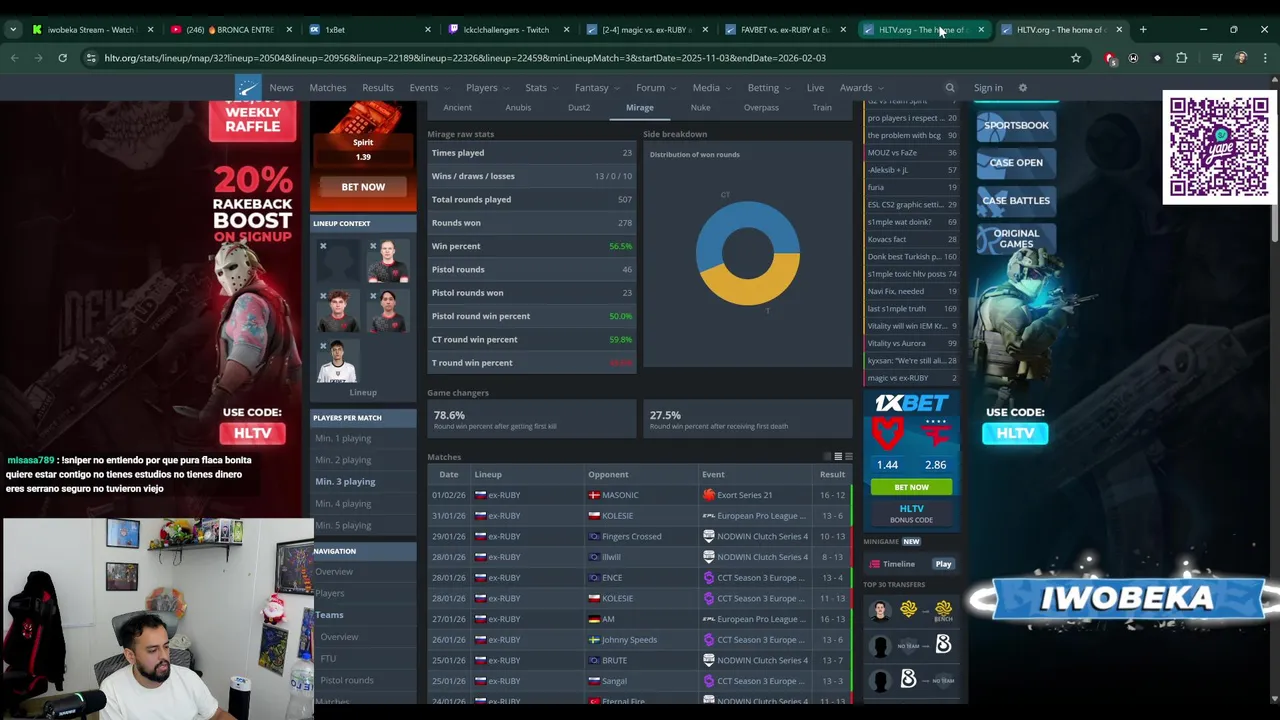Click Play button beside Timeline minigame
Screen dimensions: 1280x720
click(x=943, y=564)
